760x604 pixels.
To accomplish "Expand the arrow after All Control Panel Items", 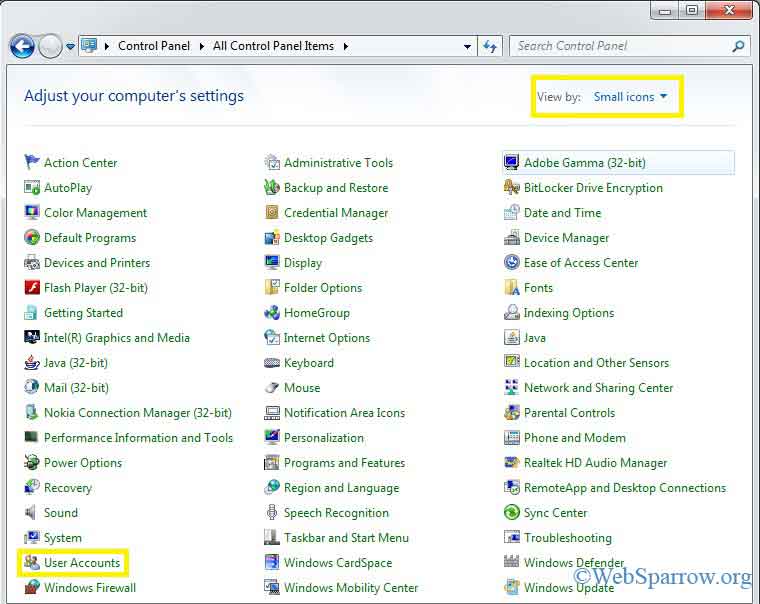I will [346, 47].
